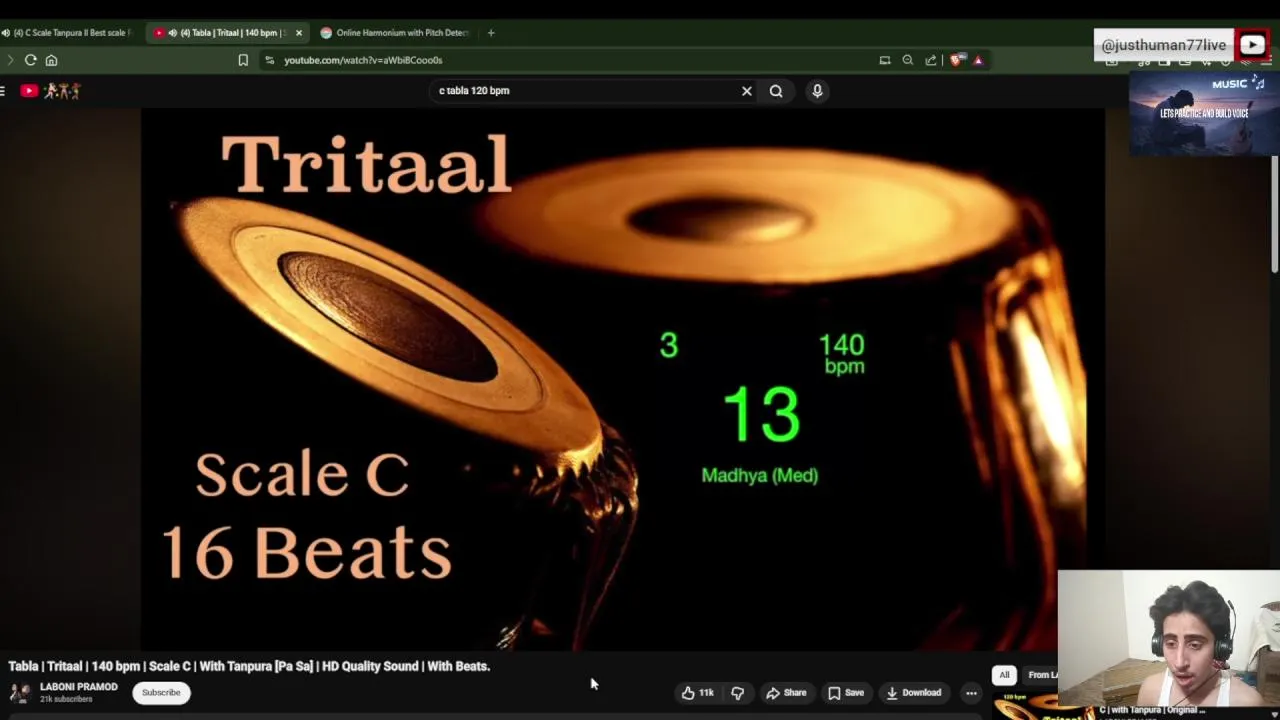The width and height of the screenshot is (1280, 720).
Task: Switch to Online Harmonium tab
Action: 395,33
